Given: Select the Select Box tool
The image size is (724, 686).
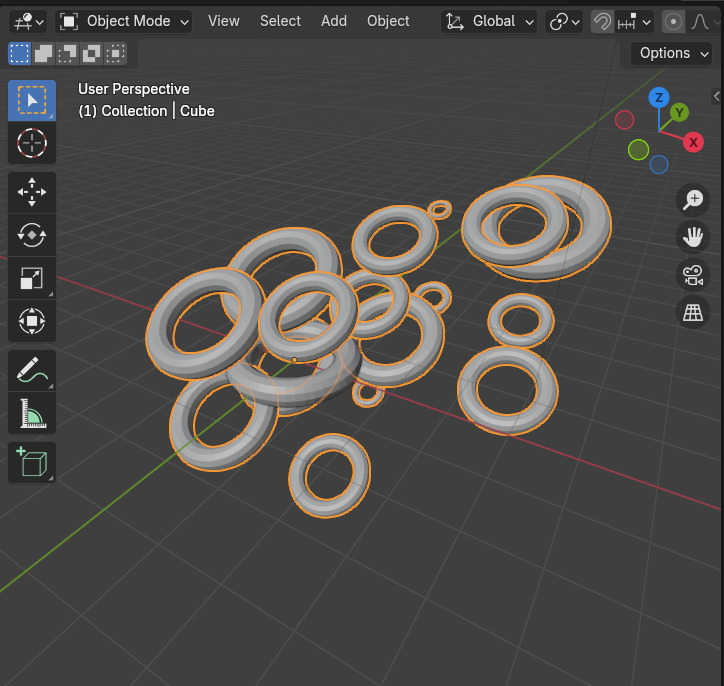Looking at the screenshot, I should click(x=32, y=101).
